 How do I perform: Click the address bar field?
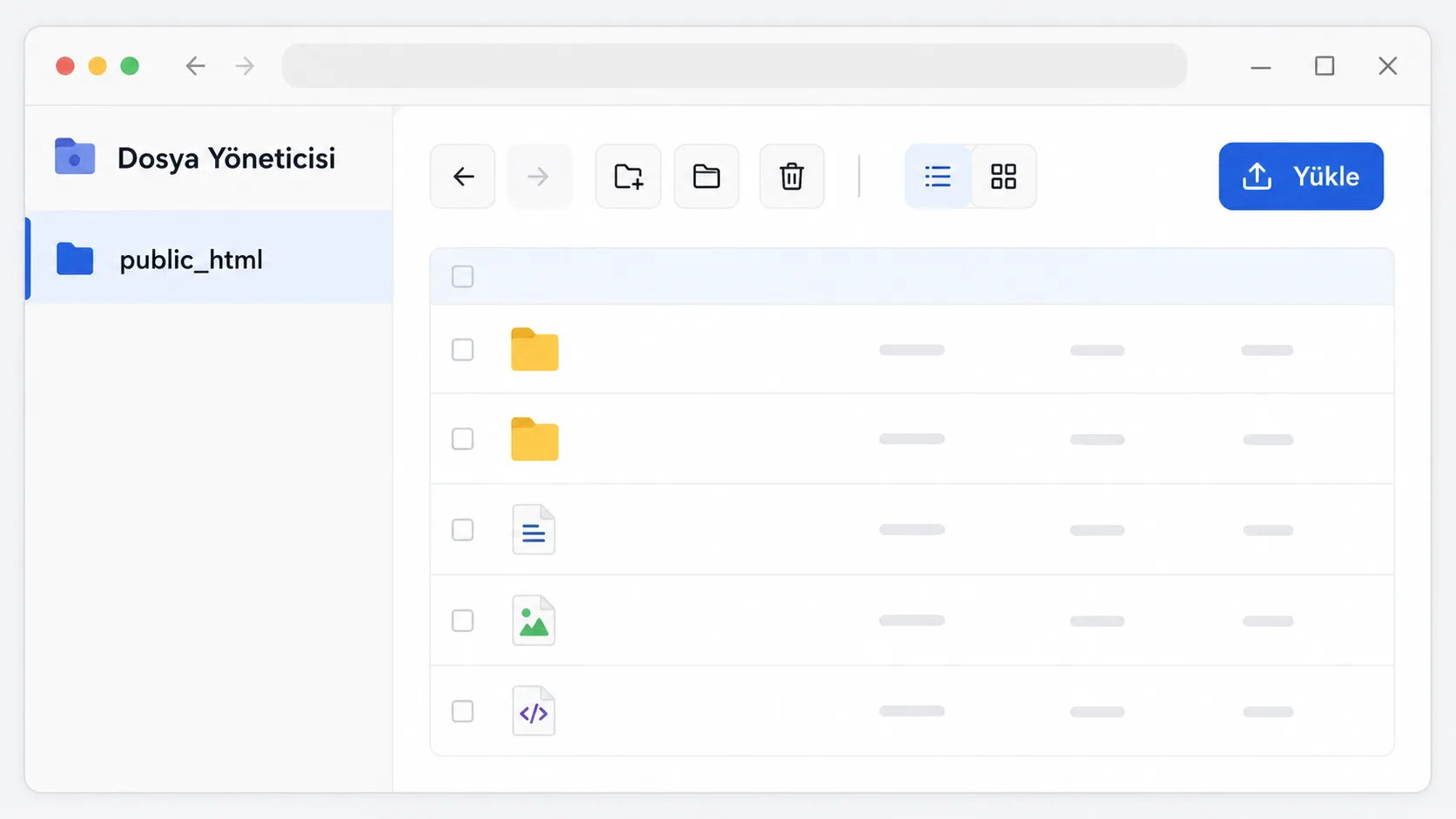click(734, 66)
